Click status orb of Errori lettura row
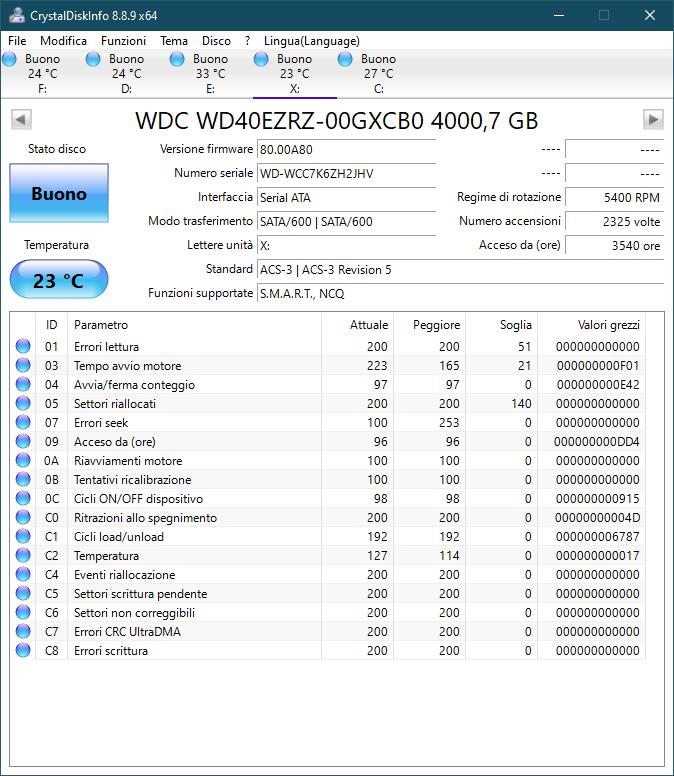674x776 pixels. click(23, 346)
